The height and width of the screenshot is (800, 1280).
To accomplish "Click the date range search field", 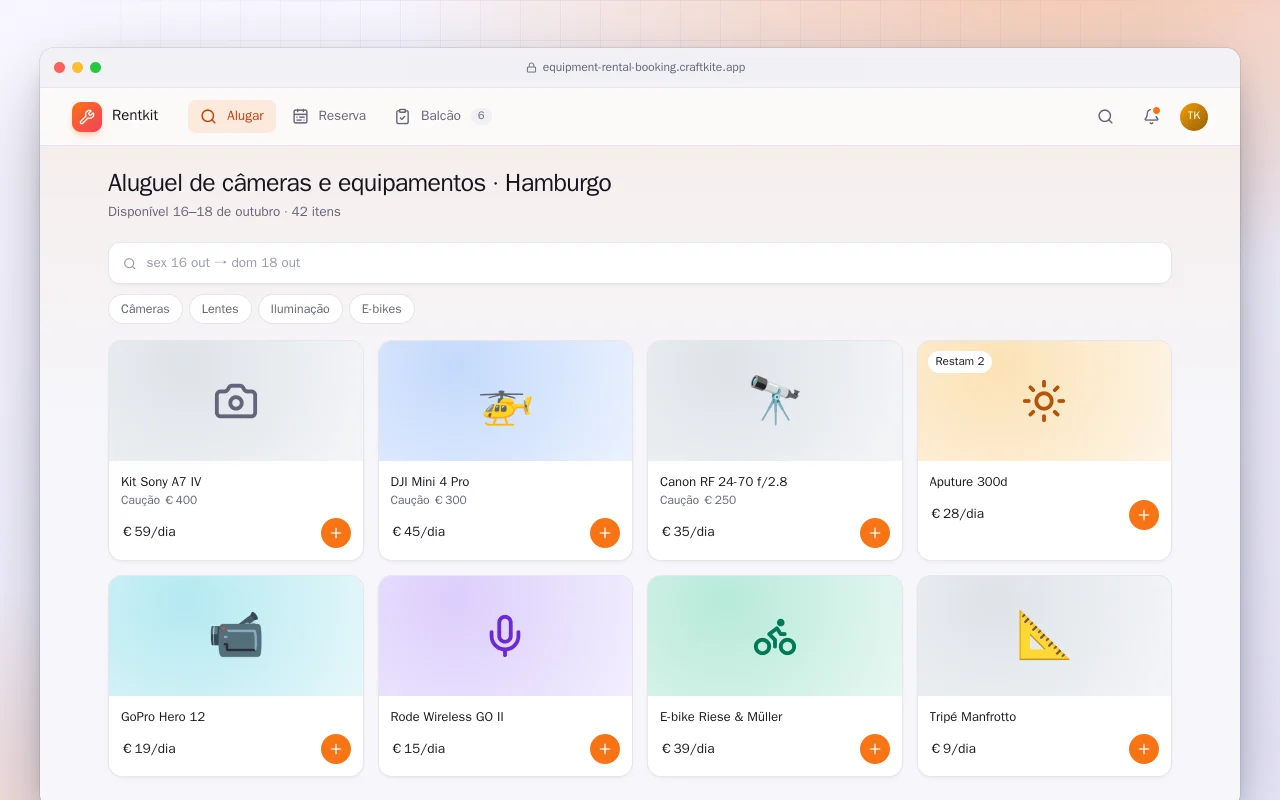I will point(640,263).
